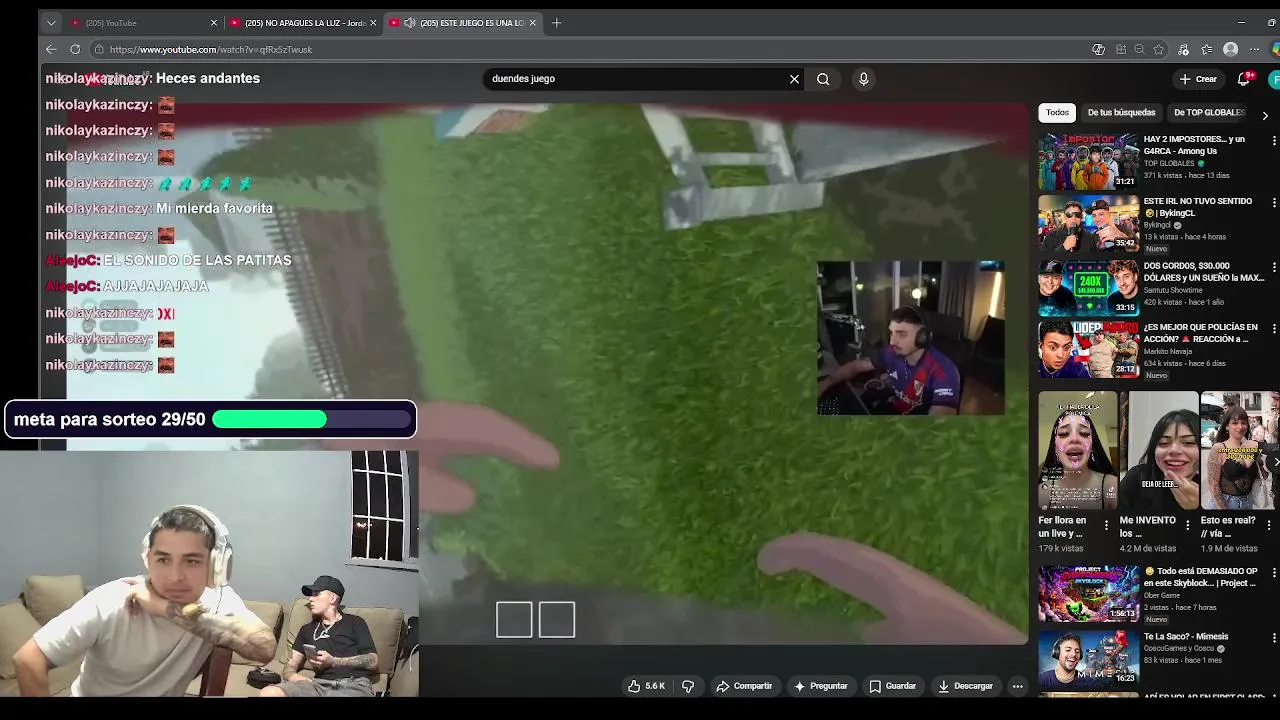
Task: Open more actions under the video
Action: coord(1018,686)
